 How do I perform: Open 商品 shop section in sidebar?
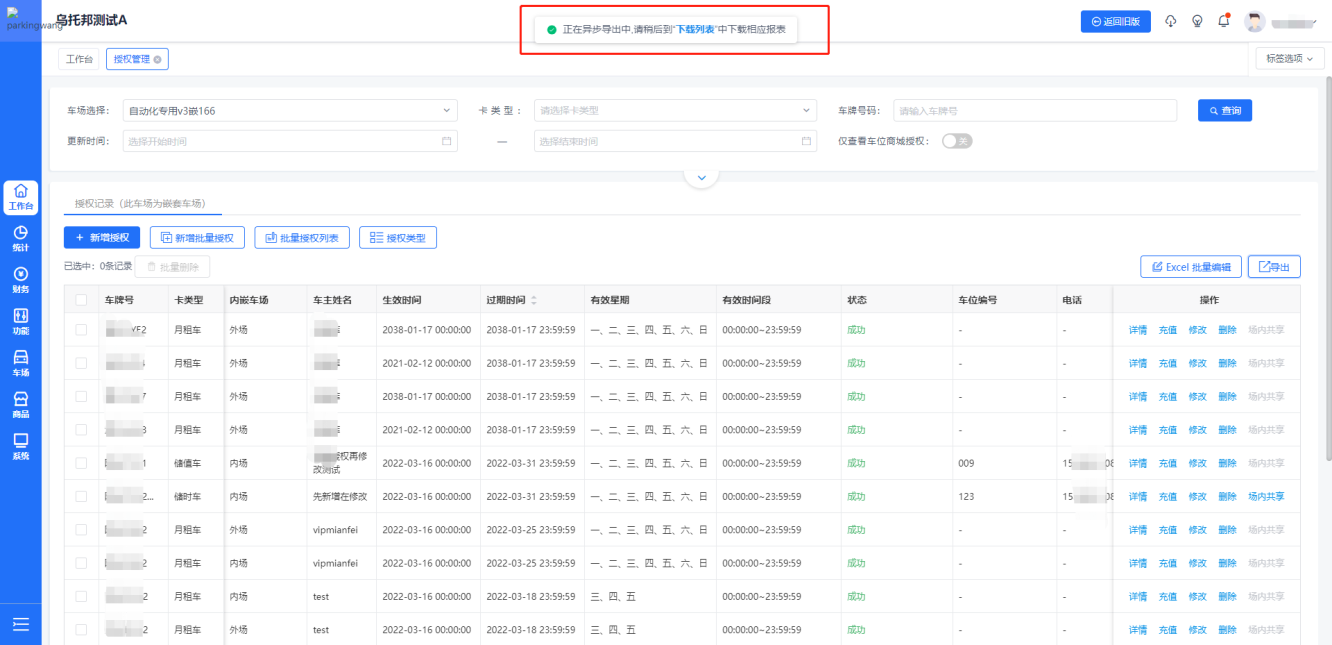tap(20, 405)
